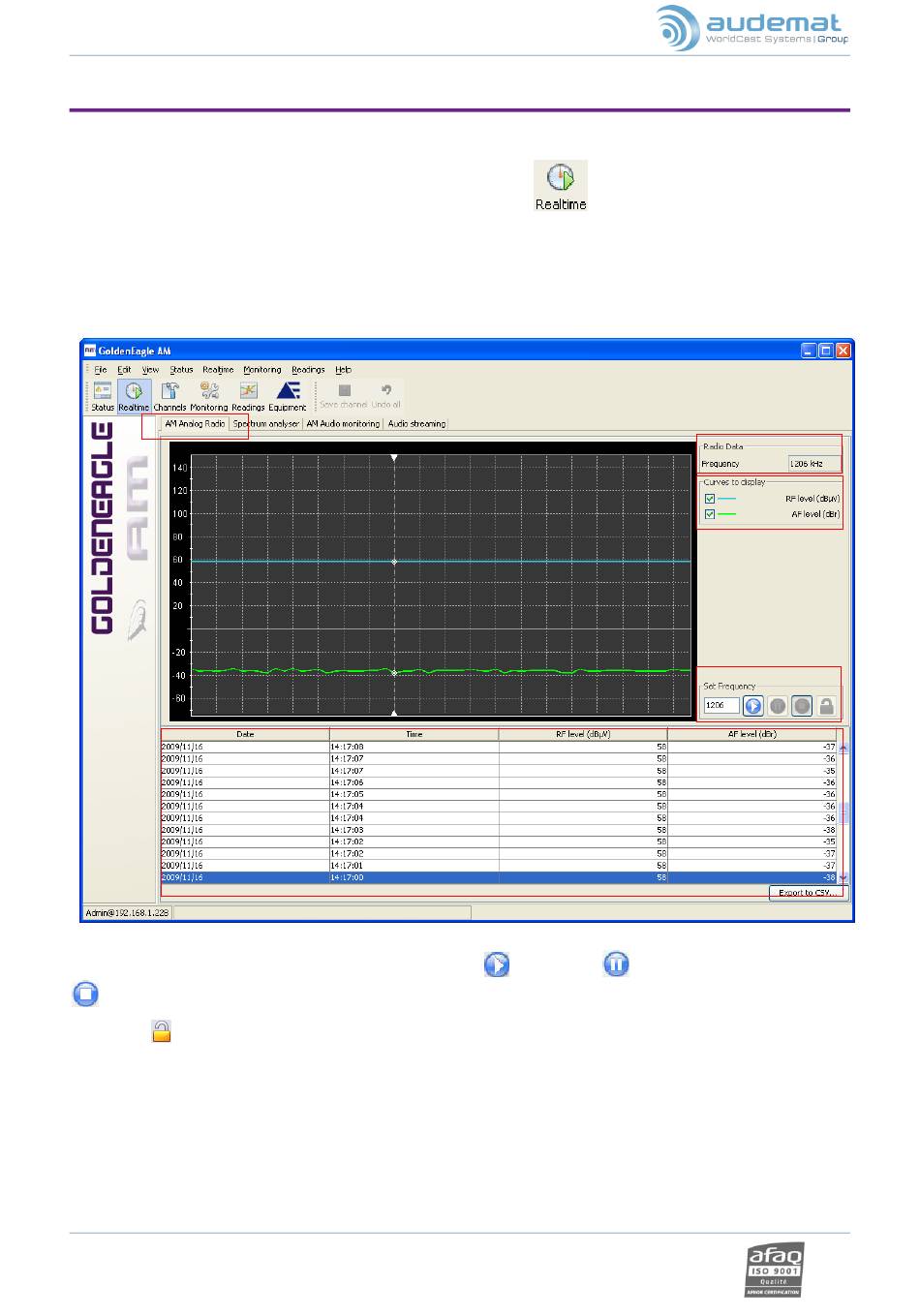Click the large Realtime icon above the screenshot
The width and height of the screenshot is (920, 1316).
(x=561, y=186)
